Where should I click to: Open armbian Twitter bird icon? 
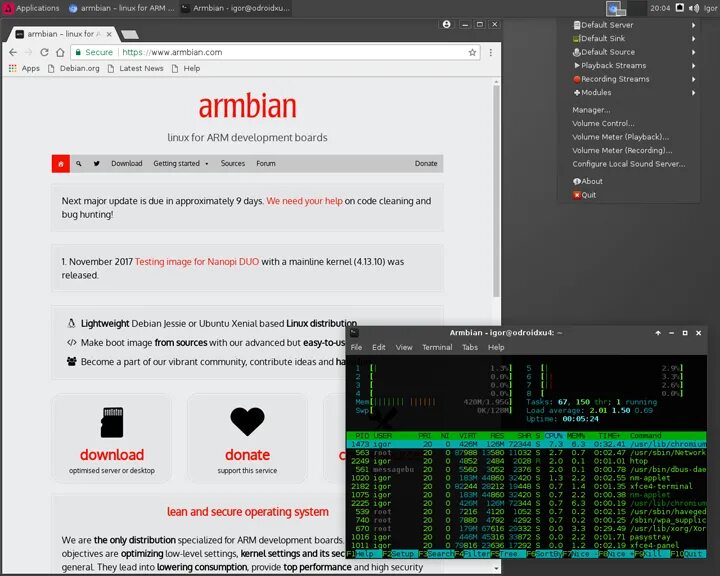(x=96, y=164)
